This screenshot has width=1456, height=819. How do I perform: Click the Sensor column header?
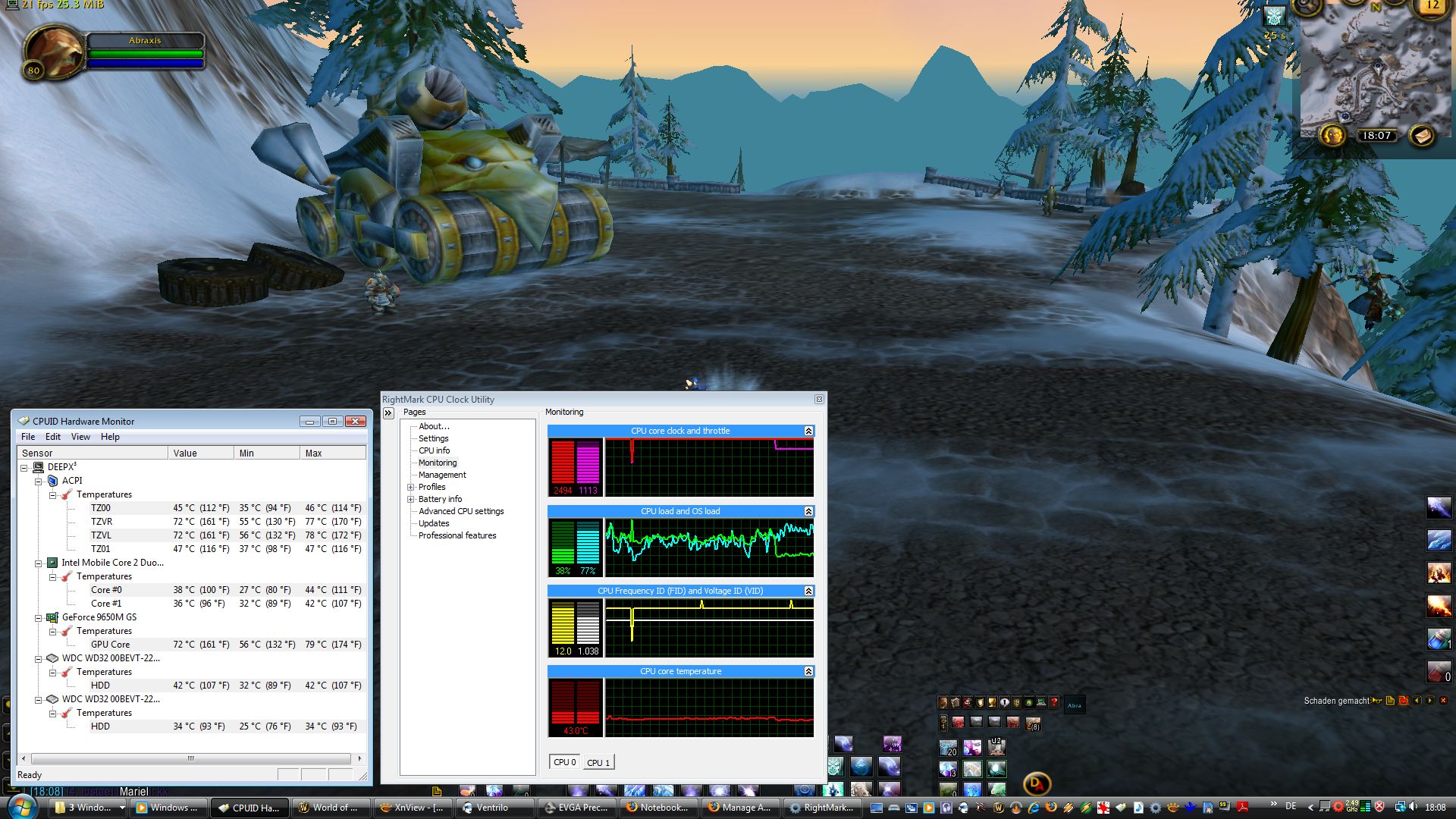click(93, 453)
